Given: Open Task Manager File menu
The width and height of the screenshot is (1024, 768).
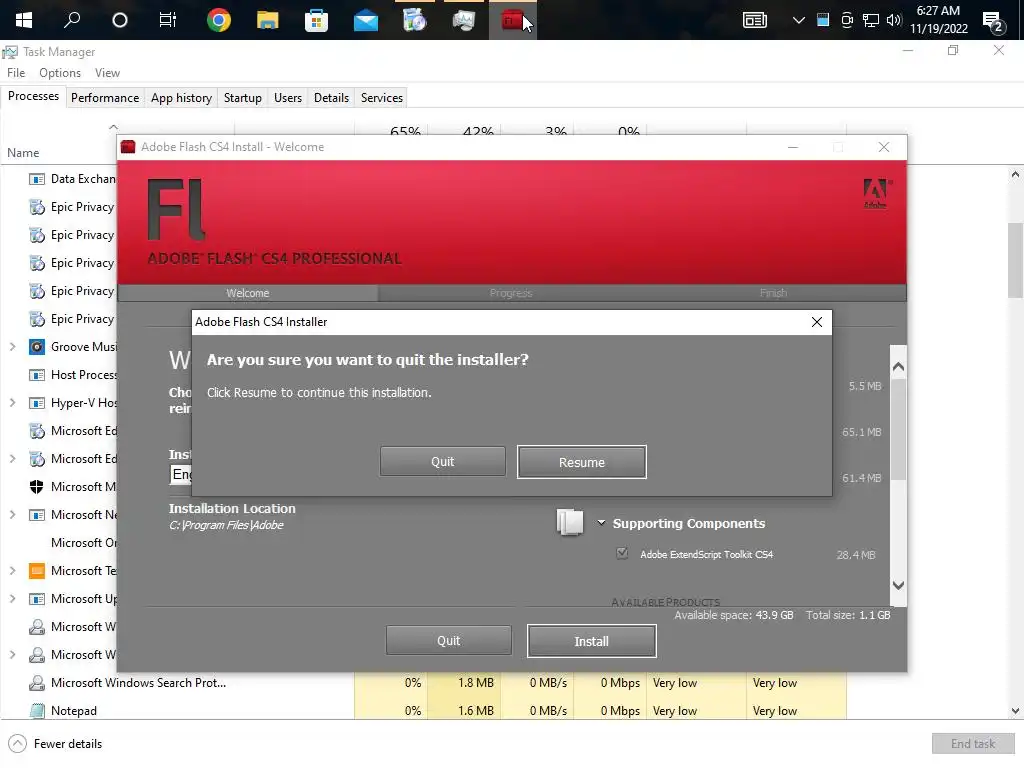Looking at the screenshot, I should point(16,72).
